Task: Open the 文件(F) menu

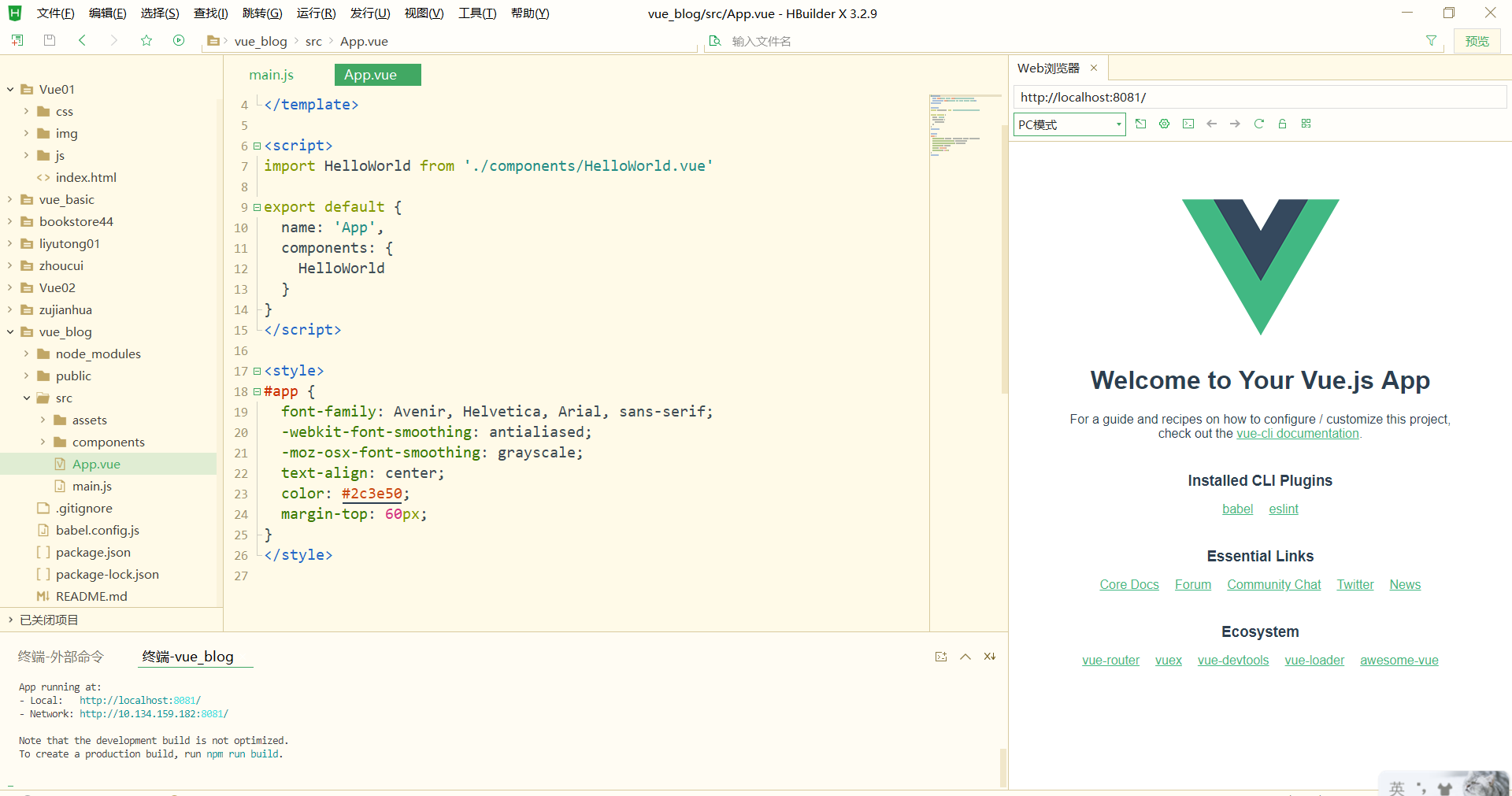Action: (x=55, y=13)
